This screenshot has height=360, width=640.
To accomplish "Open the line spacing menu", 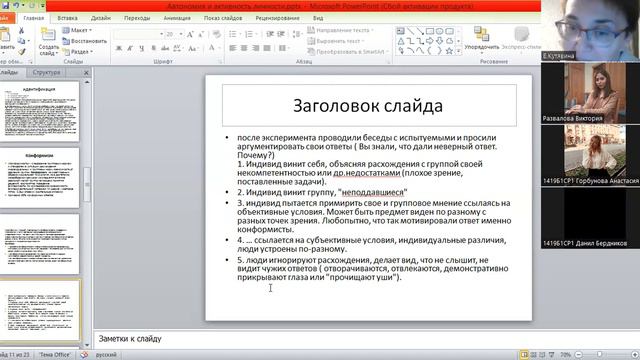I will pyautogui.click(x=297, y=34).
